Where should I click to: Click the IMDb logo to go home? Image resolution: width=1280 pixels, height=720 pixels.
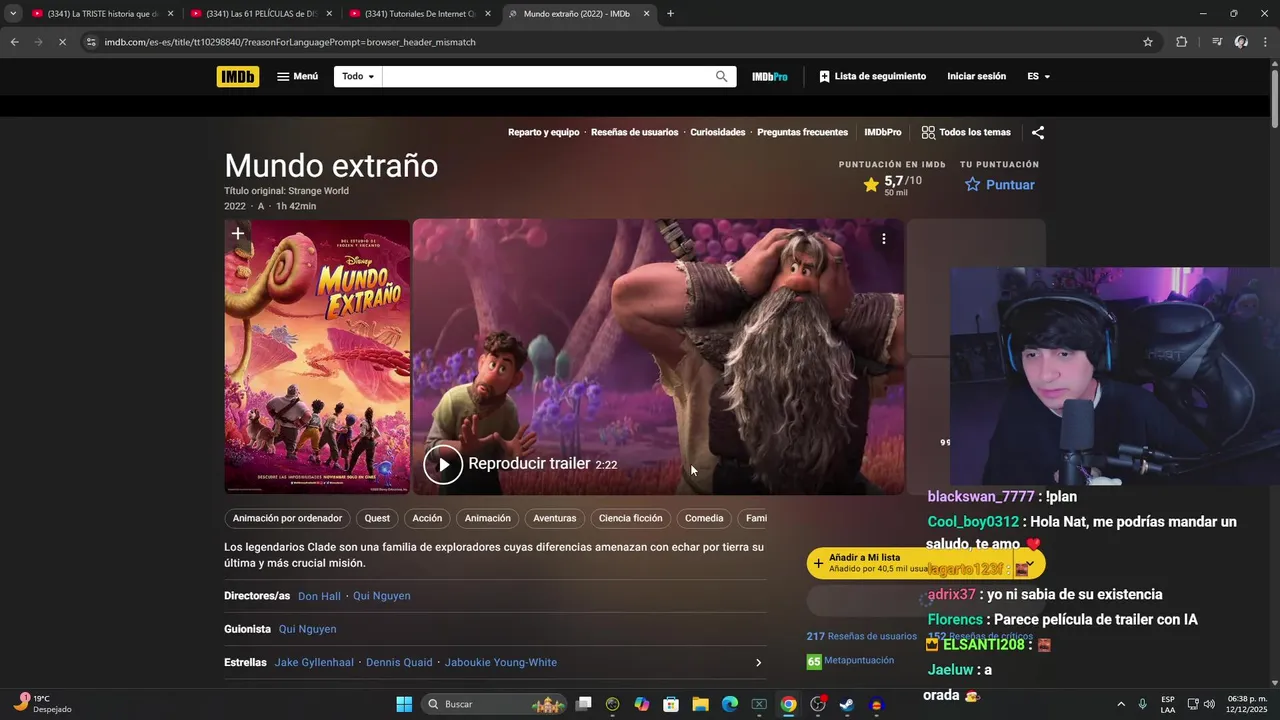237,76
